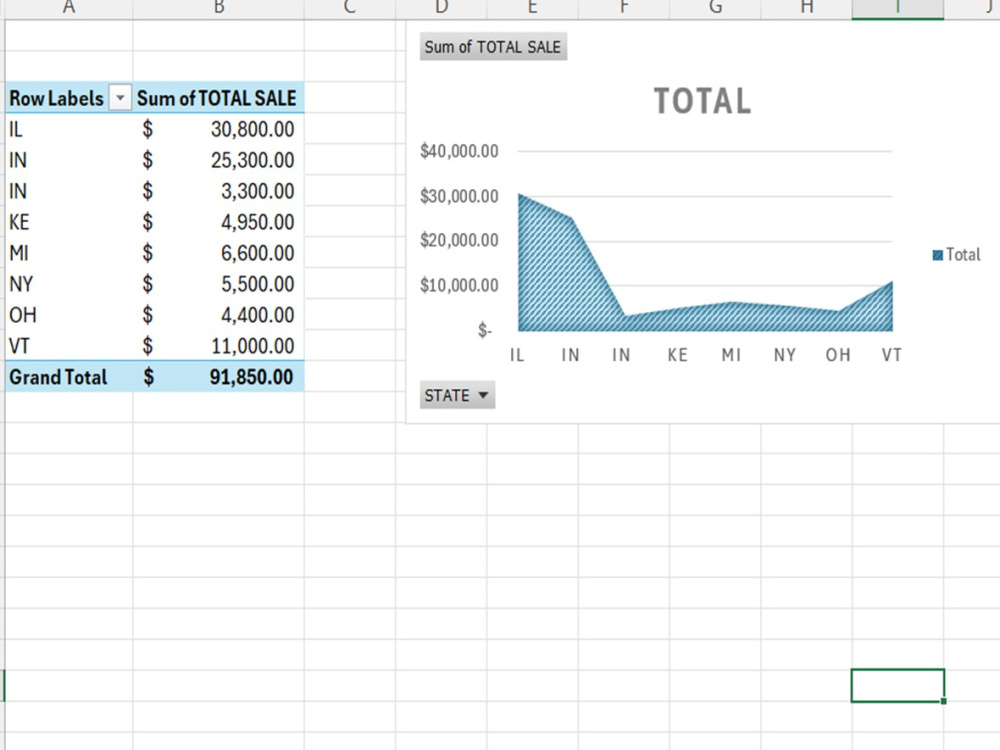This screenshot has width=1000, height=750.
Task: Click the MI category axis label
Action: [731, 355]
